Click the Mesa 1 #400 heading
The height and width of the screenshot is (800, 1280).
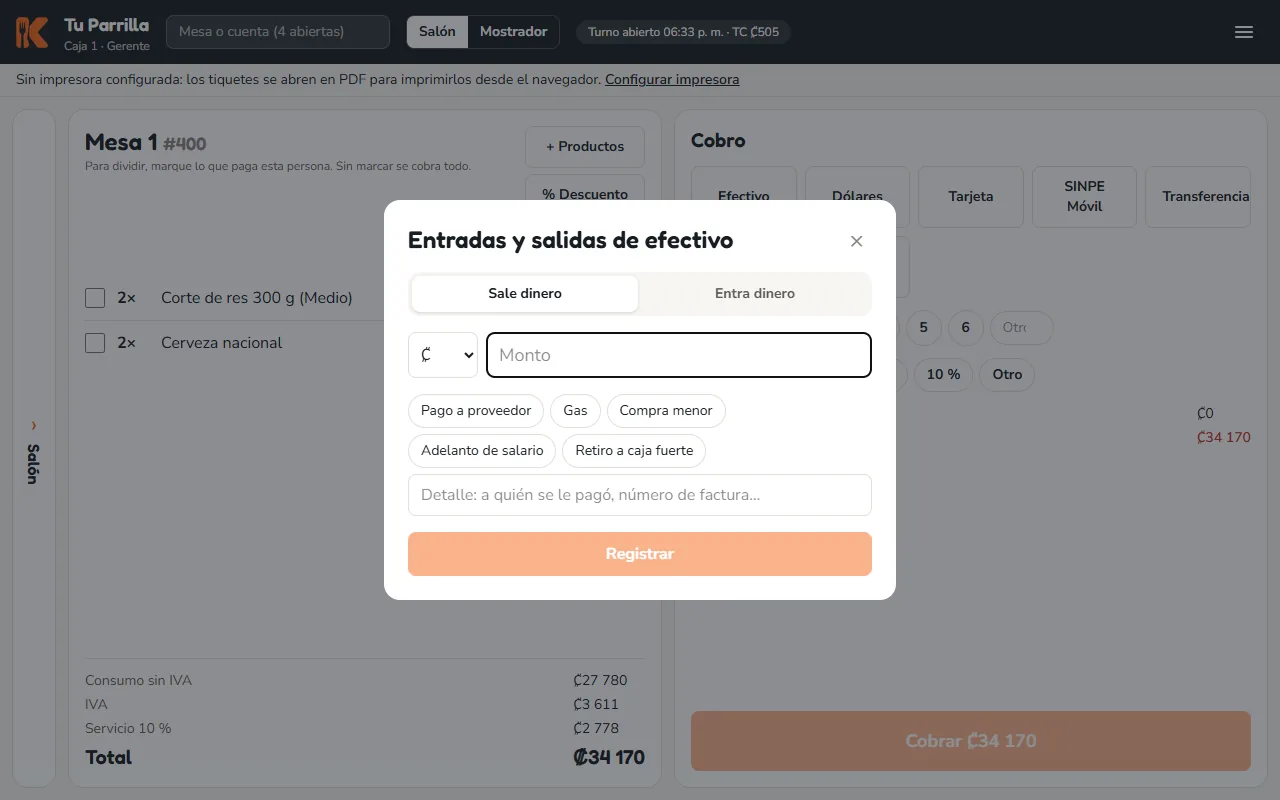[x=146, y=143]
